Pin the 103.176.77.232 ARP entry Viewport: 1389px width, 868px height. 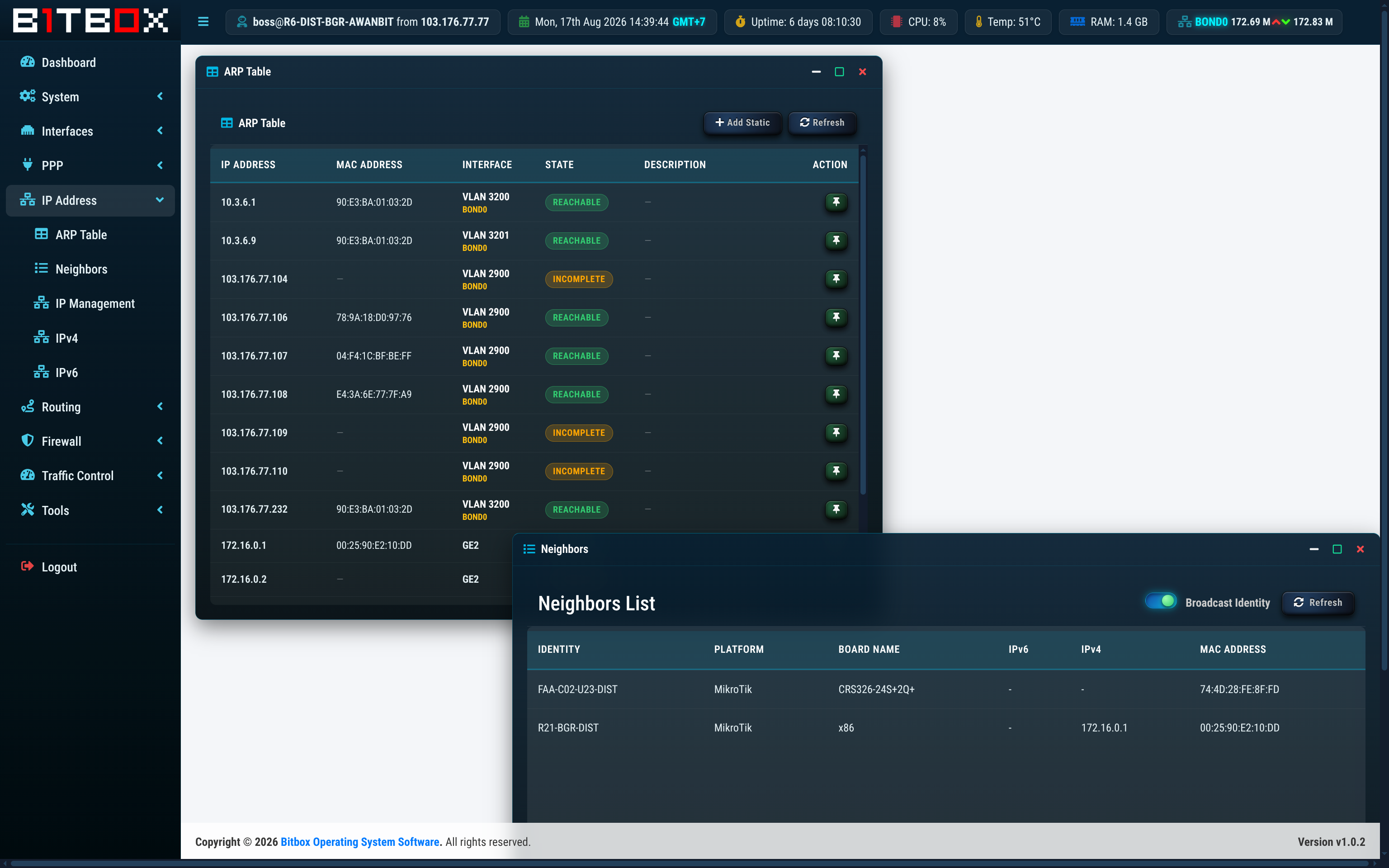(836, 509)
